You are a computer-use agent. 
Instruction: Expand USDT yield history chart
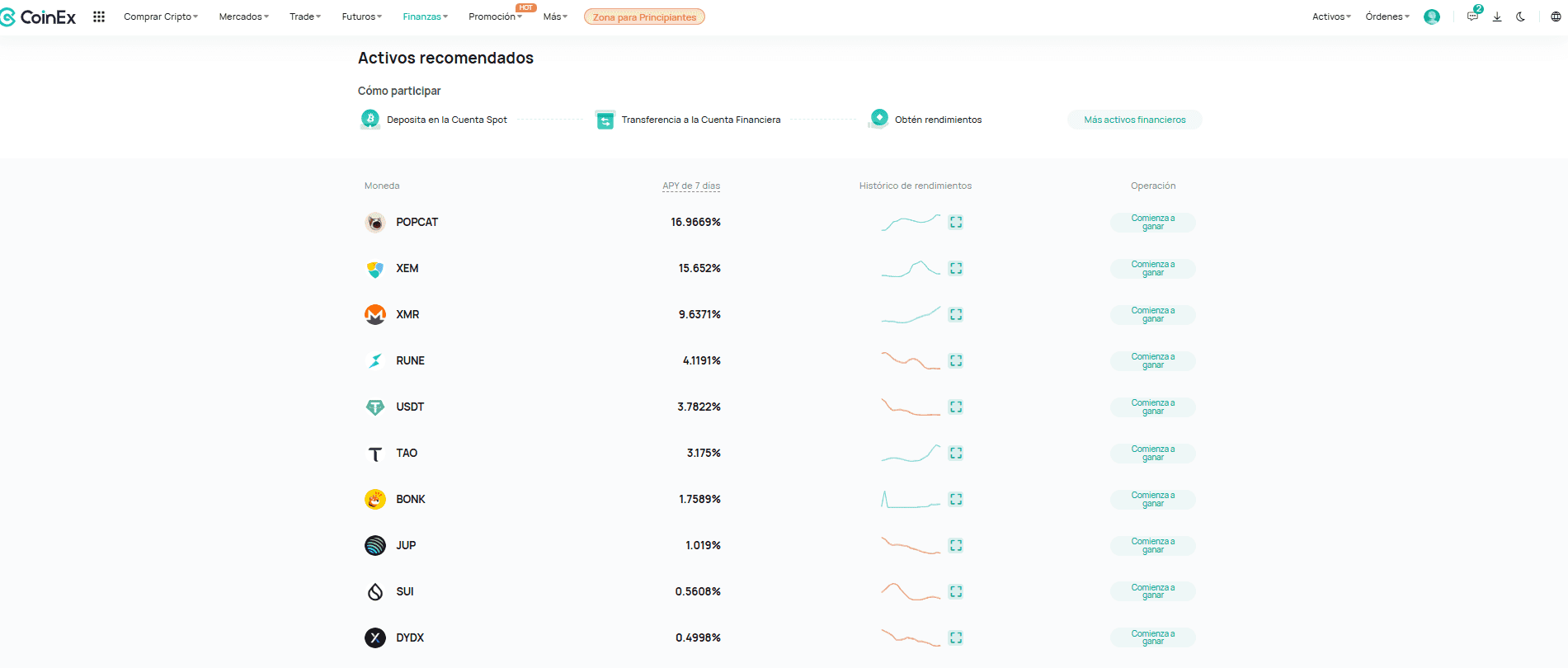[x=956, y=407]
